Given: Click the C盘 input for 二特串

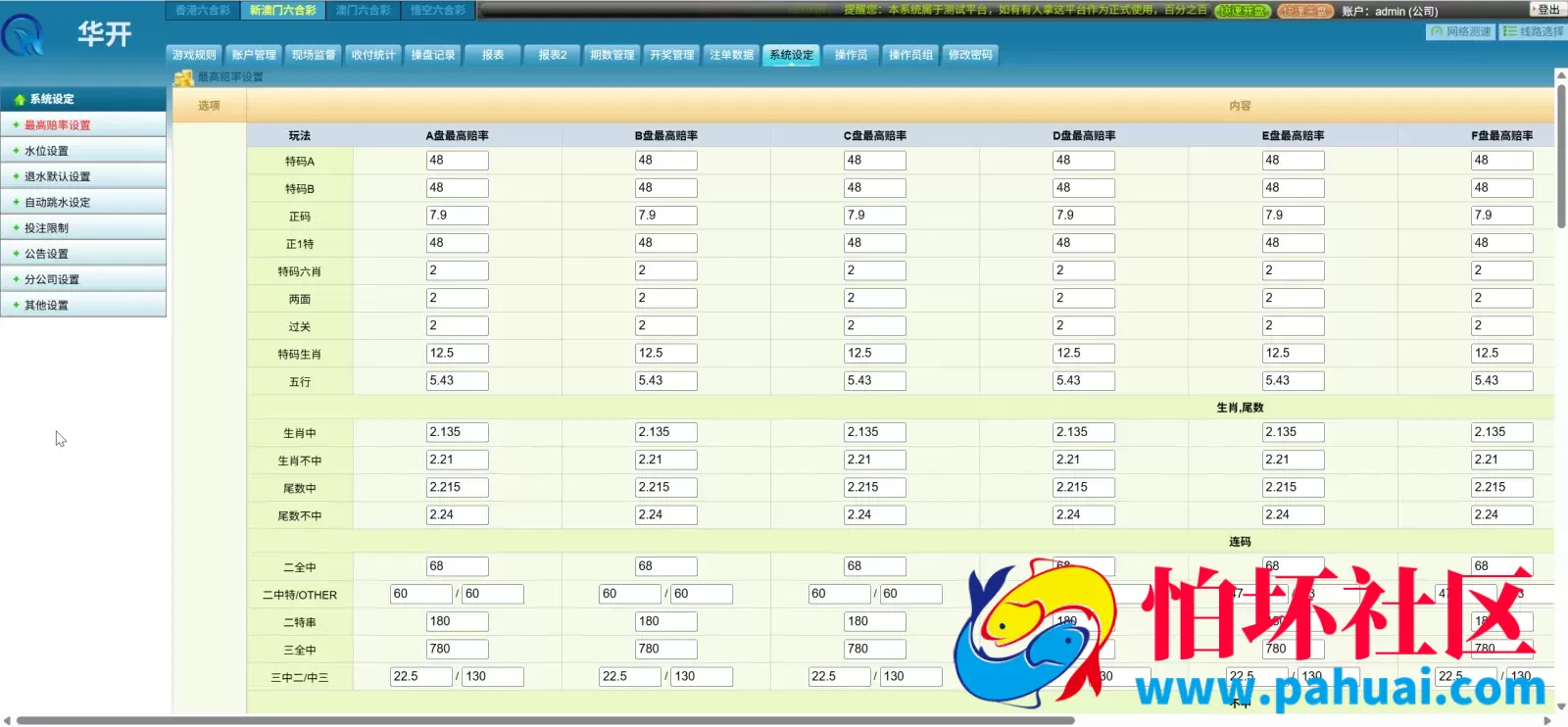Looking at the screenshot, I should pyautogui.click(x=875, y=621).
